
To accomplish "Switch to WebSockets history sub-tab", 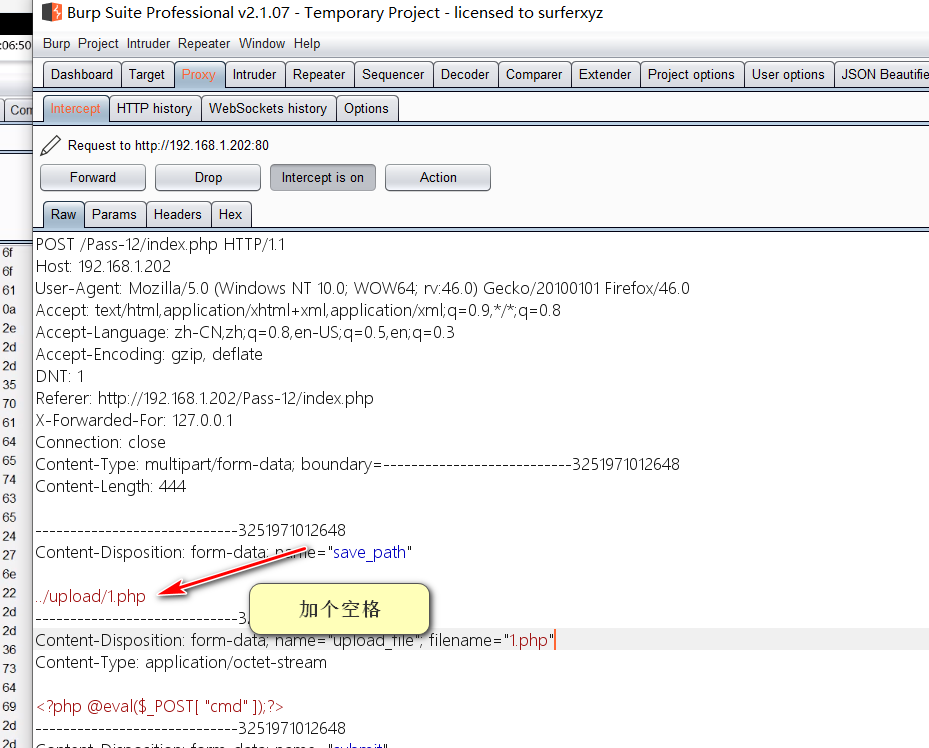I will (268, 109).
